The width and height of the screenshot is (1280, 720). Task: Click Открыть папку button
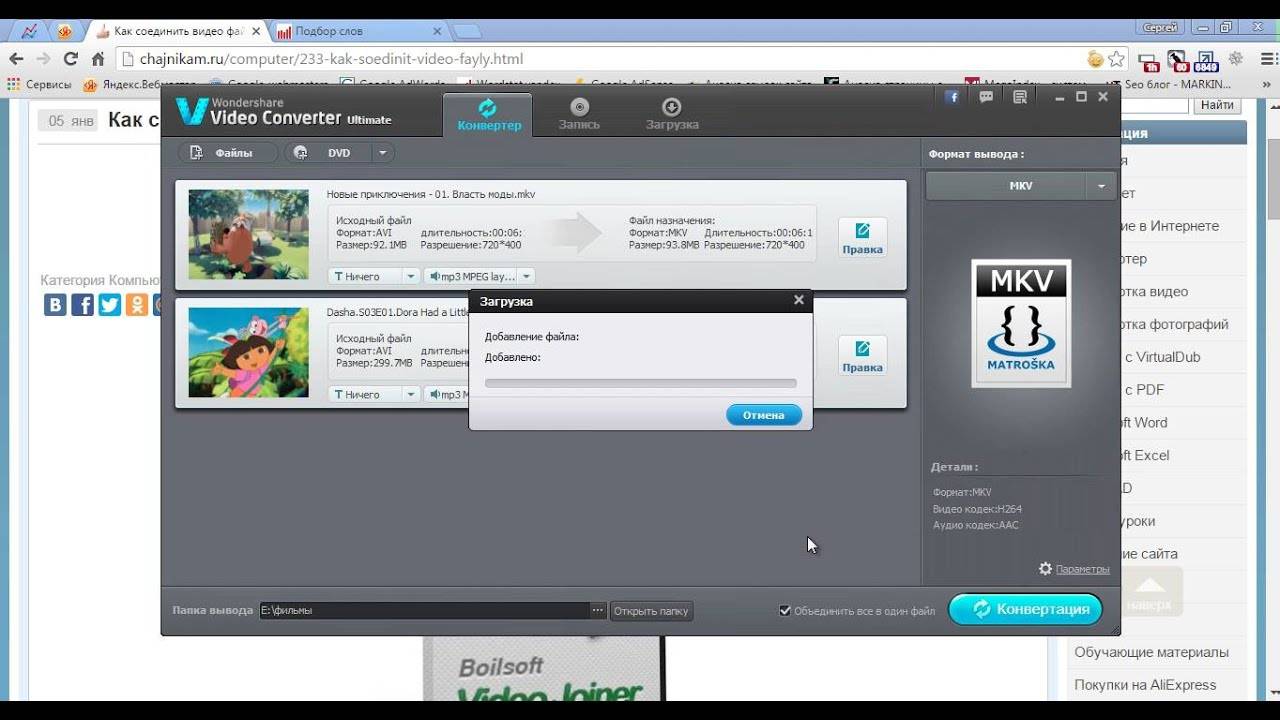click(x=651, y=610)
